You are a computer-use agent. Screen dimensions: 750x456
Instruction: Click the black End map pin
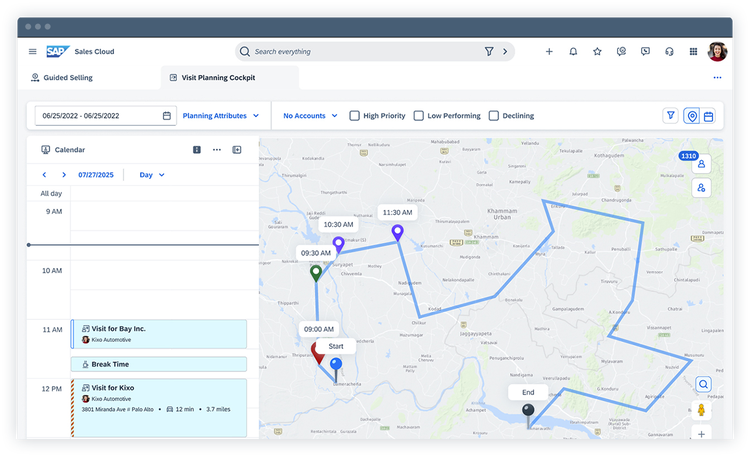coord(528,414)
